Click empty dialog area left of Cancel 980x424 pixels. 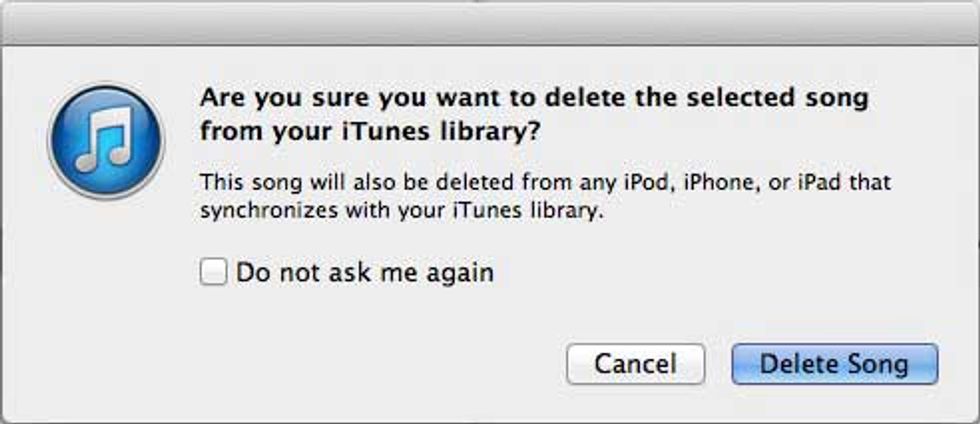coord(375,364)
